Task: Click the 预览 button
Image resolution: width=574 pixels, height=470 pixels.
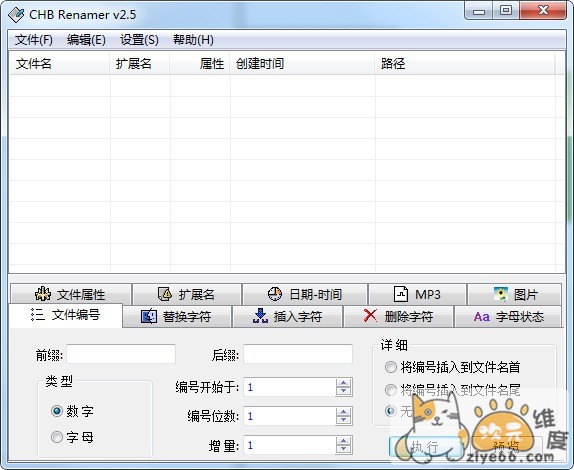Action: coord(506,447)
